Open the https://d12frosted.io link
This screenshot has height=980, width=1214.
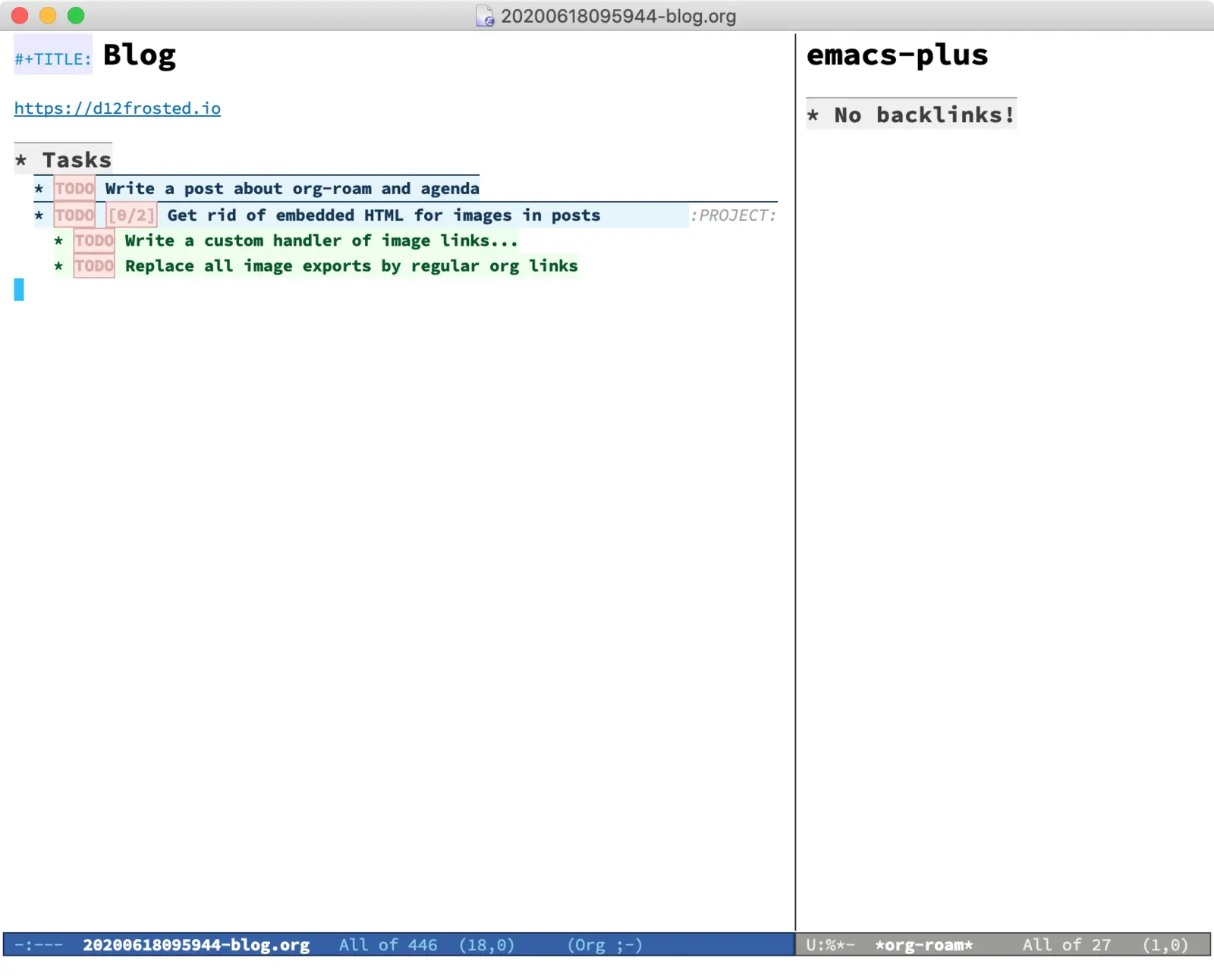118,108
